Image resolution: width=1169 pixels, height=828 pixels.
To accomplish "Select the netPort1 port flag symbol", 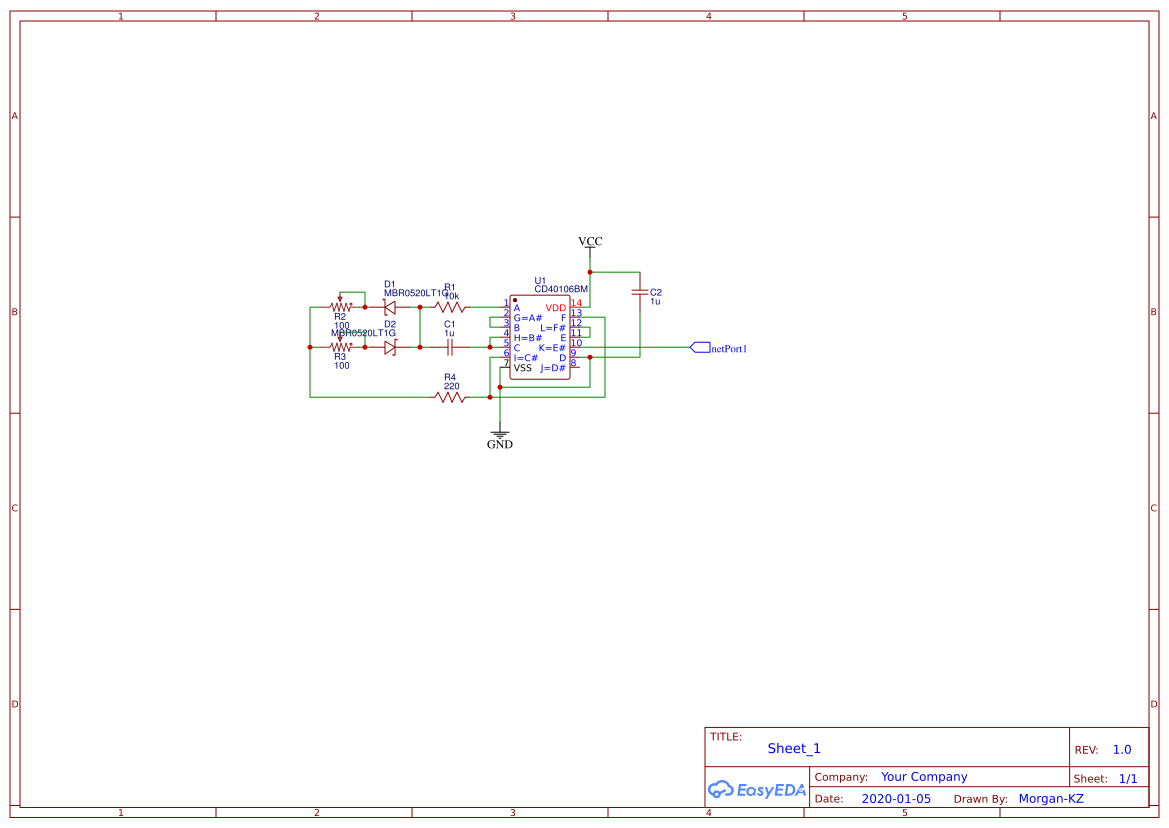I will [x=699, y=347].
